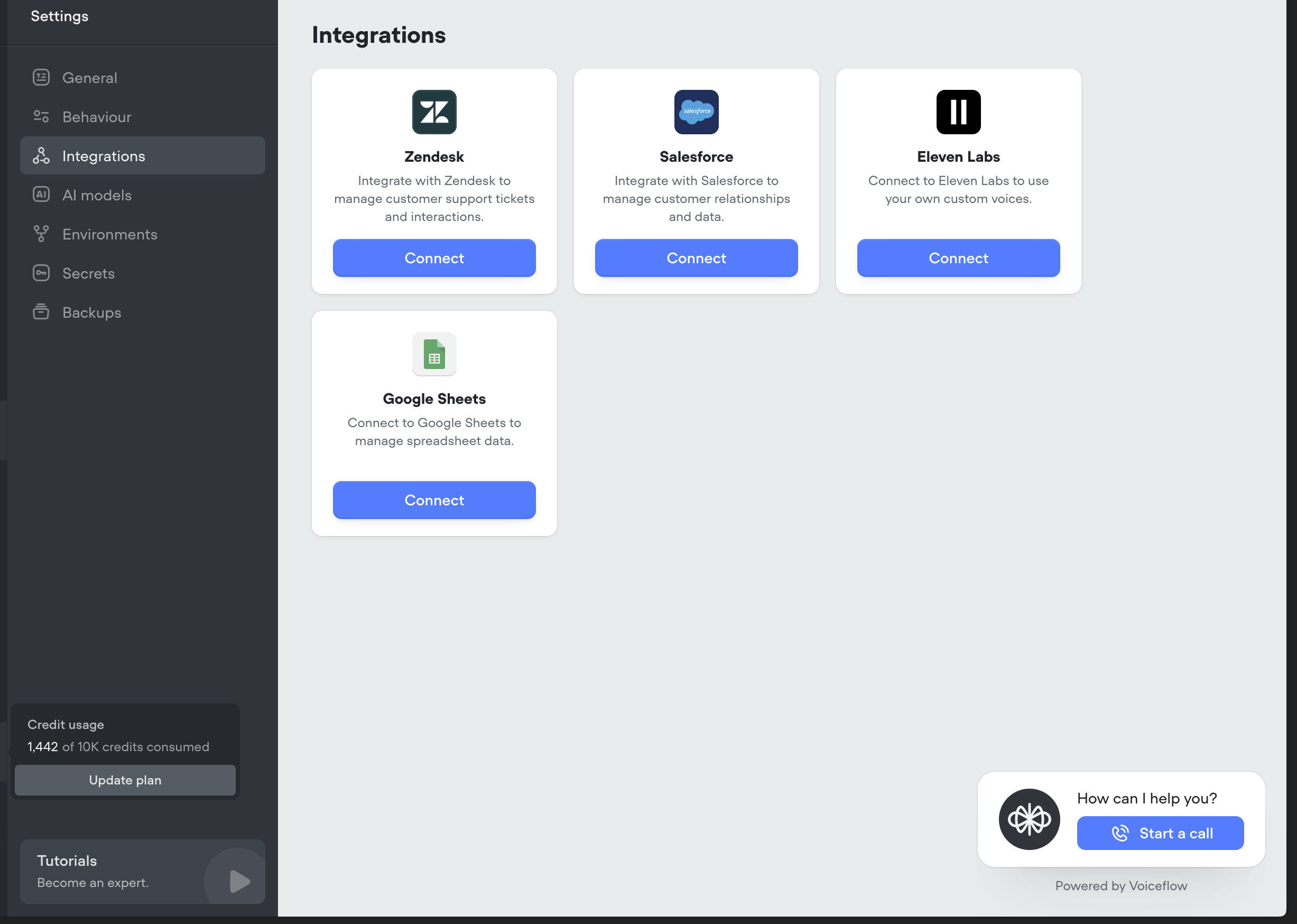Click the Salesforce card title
Screen dimensions: 1297x924
click(x=696, y=156)
